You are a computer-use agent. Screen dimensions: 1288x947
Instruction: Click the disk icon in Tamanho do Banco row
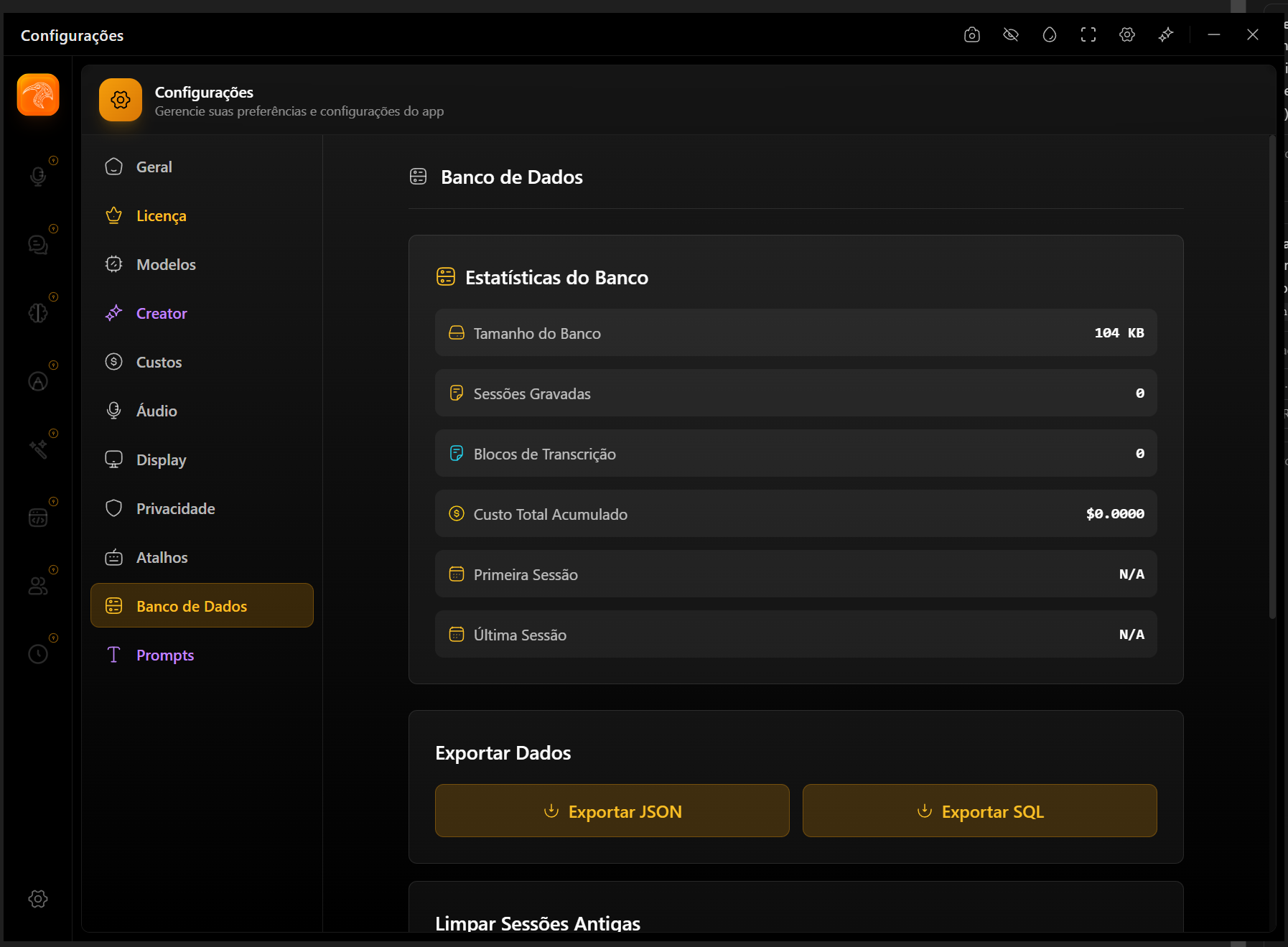(x=457, y=332)
